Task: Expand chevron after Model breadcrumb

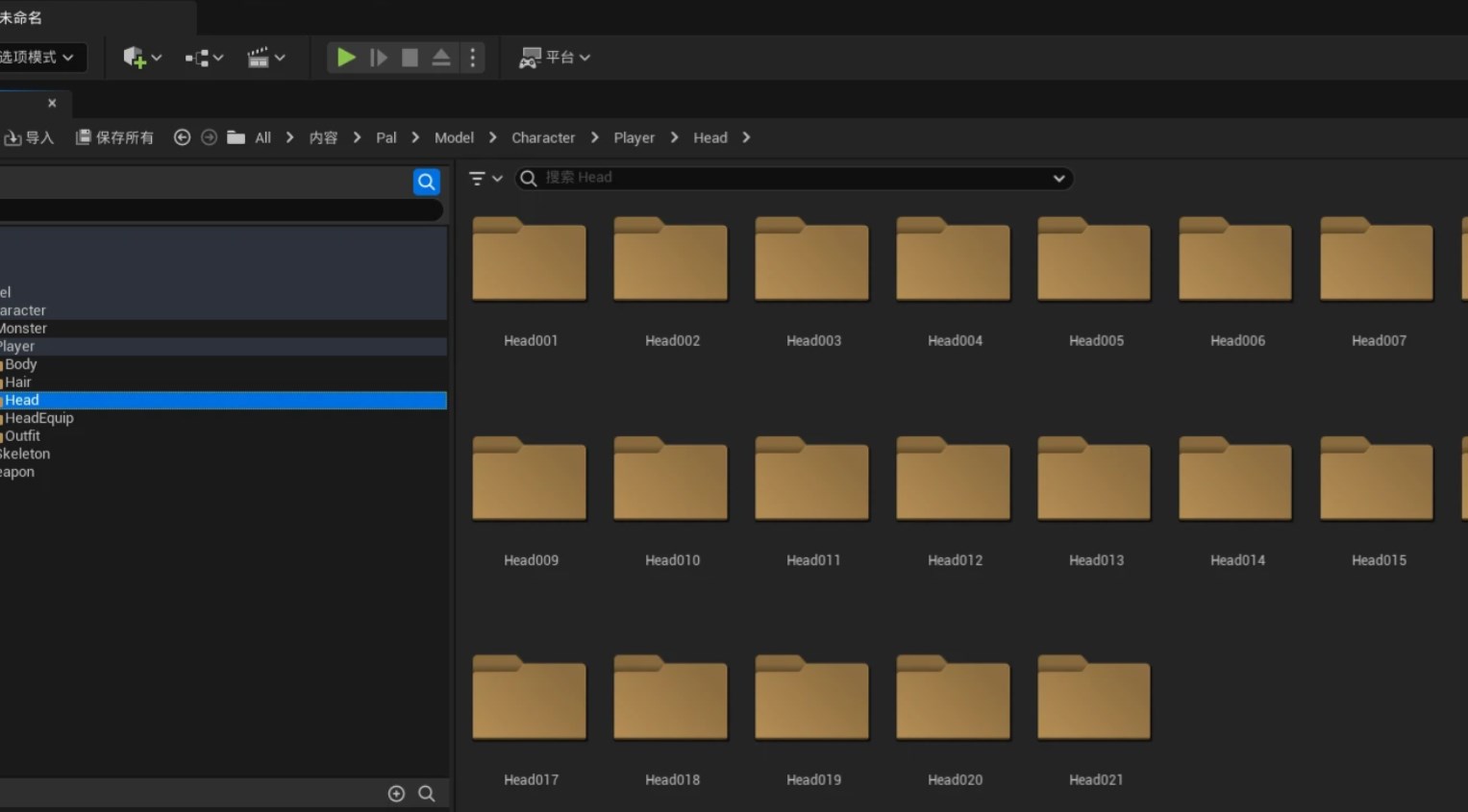Action: click(x=492, y=137)
